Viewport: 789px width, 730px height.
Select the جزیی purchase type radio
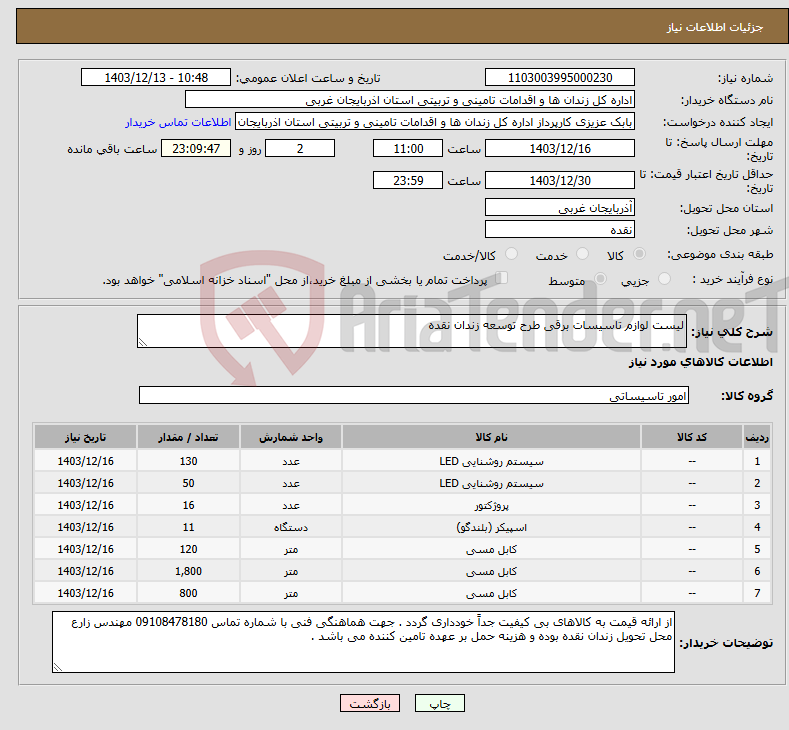click(x=664, y=279)
